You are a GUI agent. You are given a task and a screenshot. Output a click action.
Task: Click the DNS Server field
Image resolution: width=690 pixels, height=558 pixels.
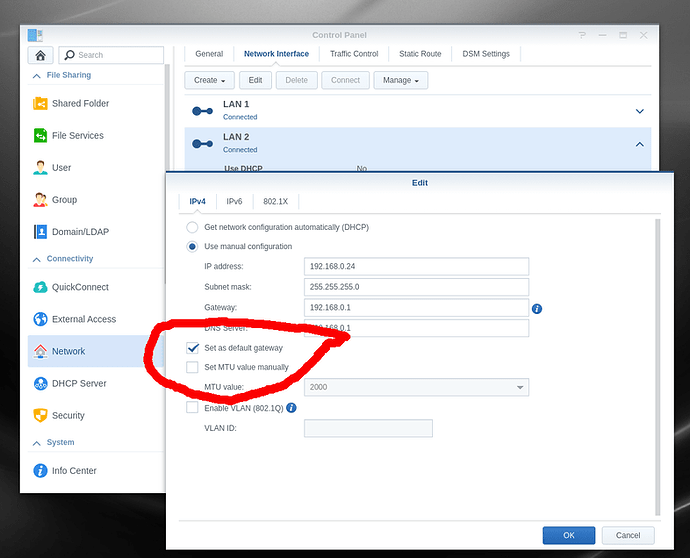(416, 328)
